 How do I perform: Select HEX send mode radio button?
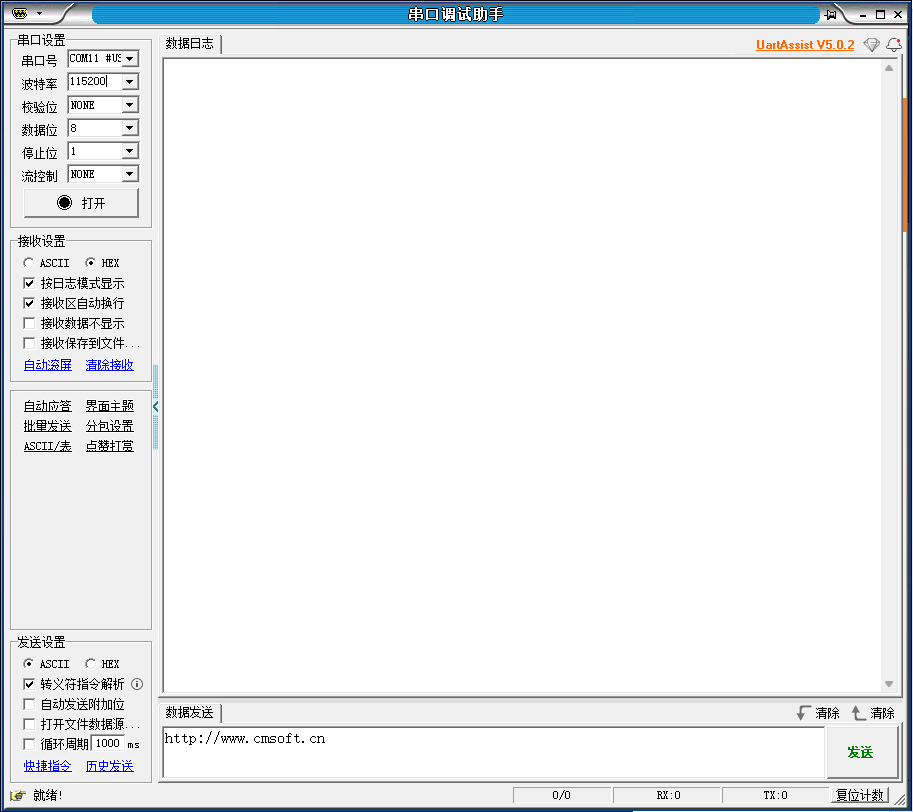tap(90, 664)
